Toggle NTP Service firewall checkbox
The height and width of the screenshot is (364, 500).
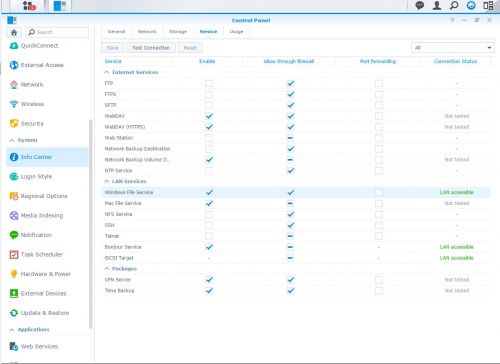(x=290, y=171)
